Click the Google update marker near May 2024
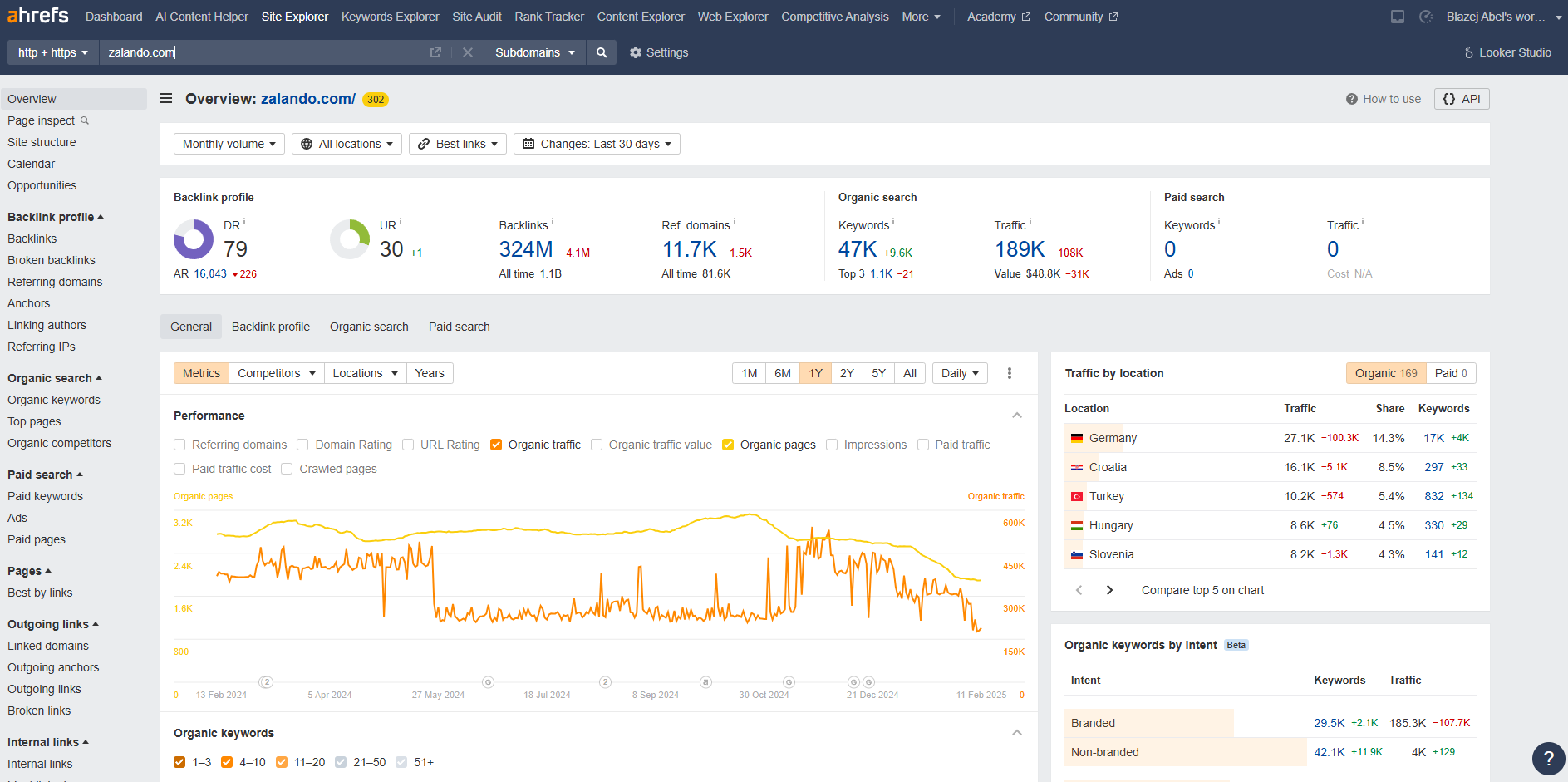The height and width of the screenshot is (782, 1568). pos(489,682)
